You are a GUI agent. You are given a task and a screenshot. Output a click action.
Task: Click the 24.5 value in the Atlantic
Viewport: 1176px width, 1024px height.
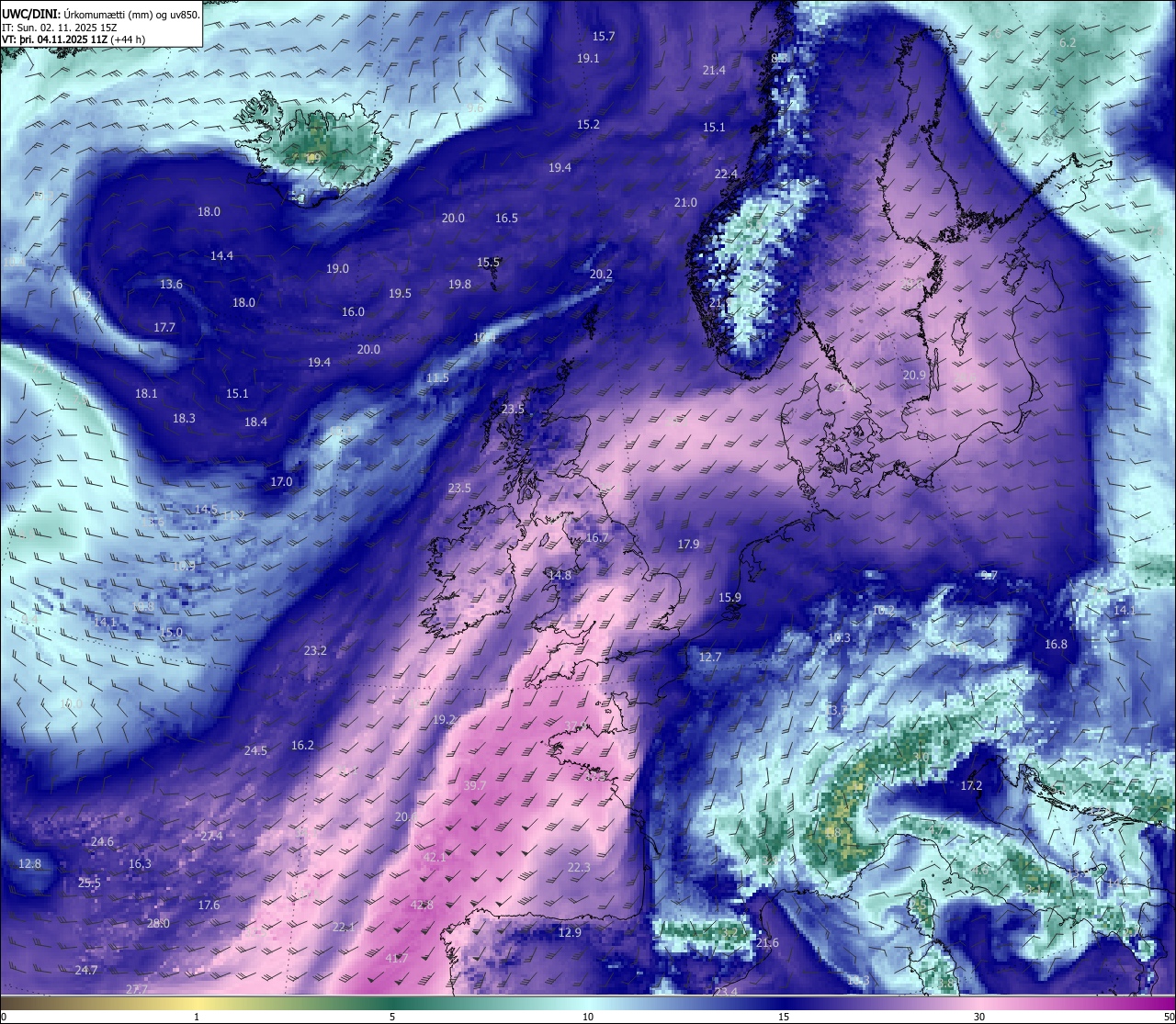click(255, 750)
